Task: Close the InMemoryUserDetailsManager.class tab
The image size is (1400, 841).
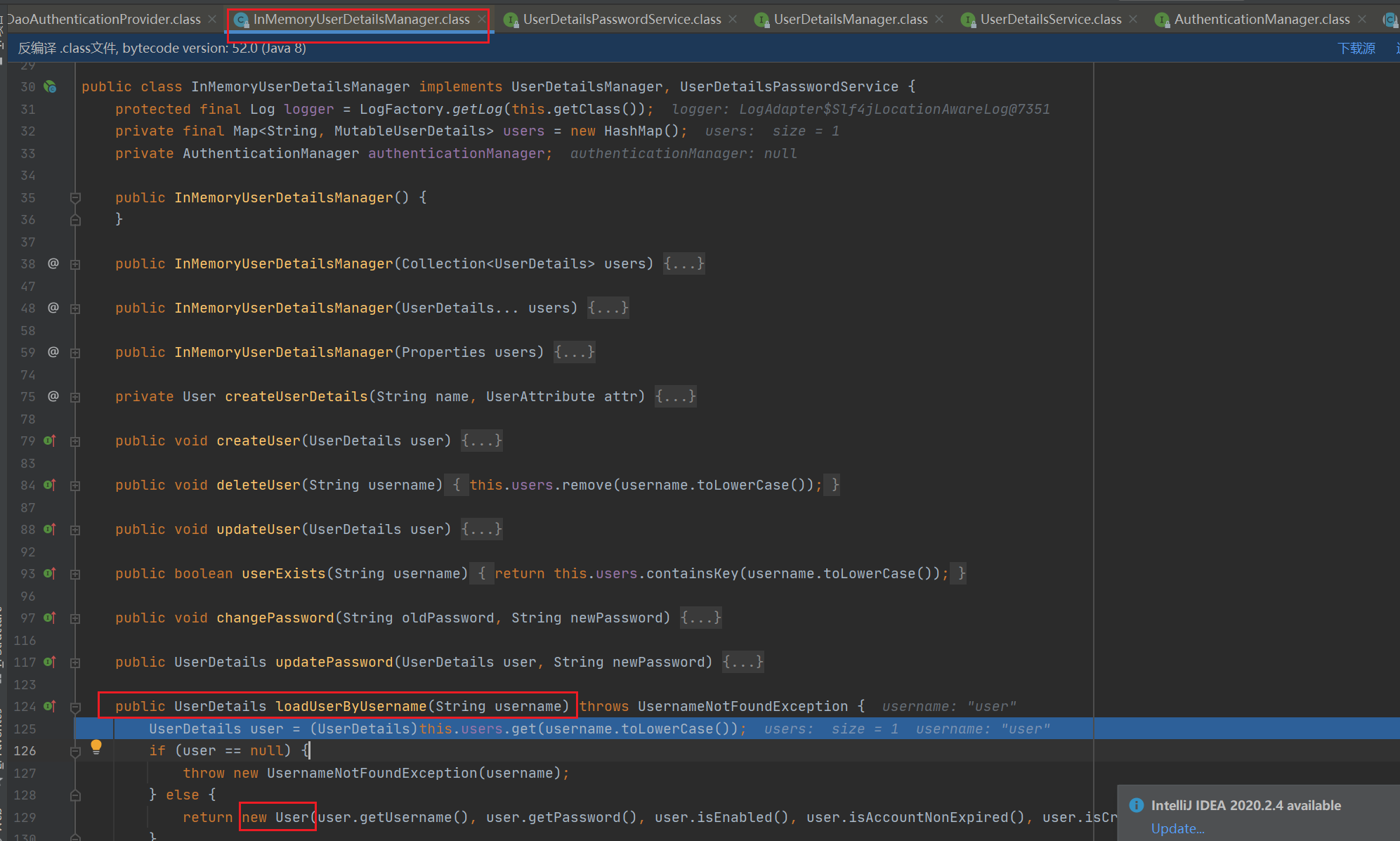Action: [x=481, y=20]
